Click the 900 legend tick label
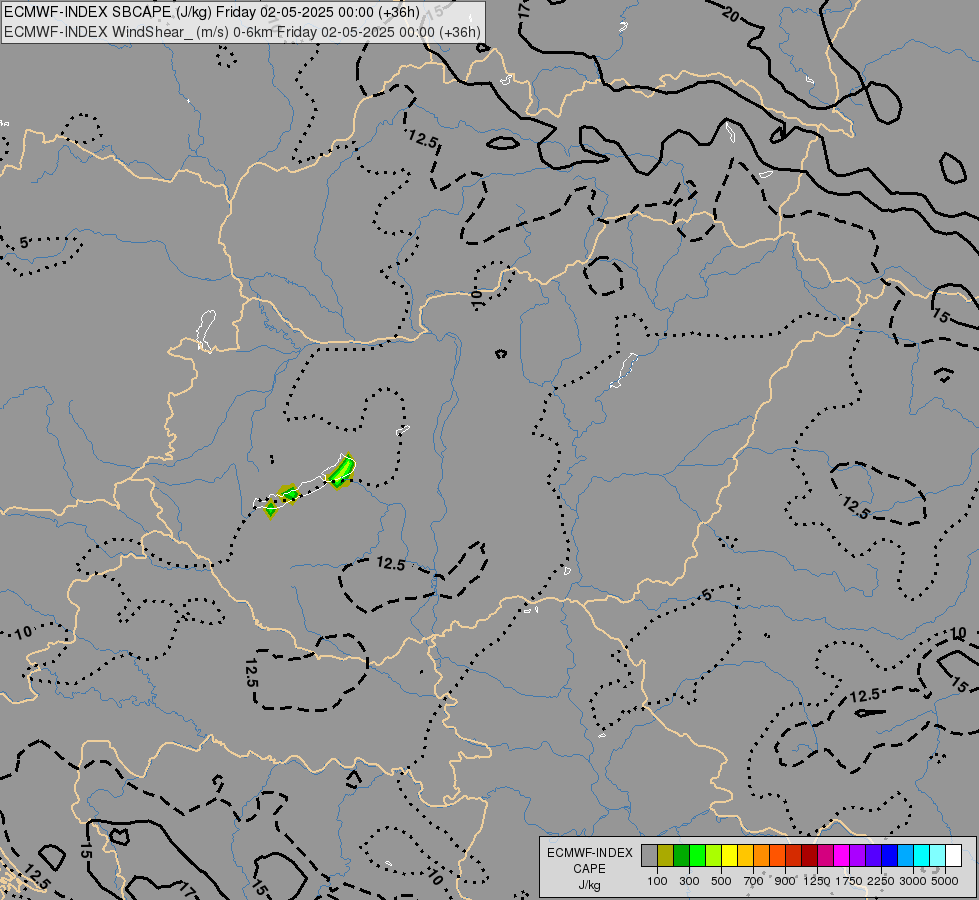The width and height of the screenshot is (979, 900). pos(785,881)
